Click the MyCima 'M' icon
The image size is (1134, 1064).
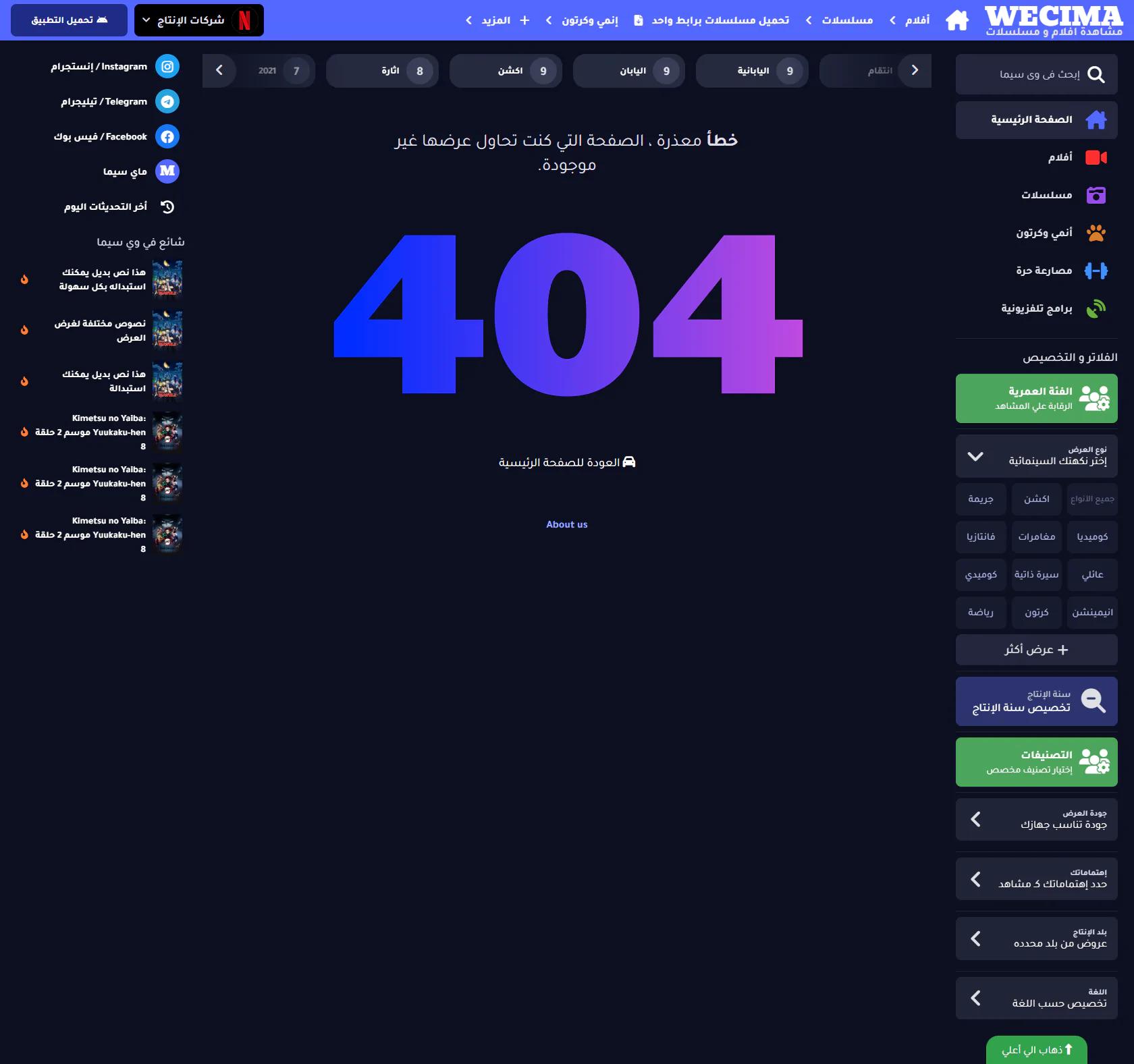click(x=167, y=171)
